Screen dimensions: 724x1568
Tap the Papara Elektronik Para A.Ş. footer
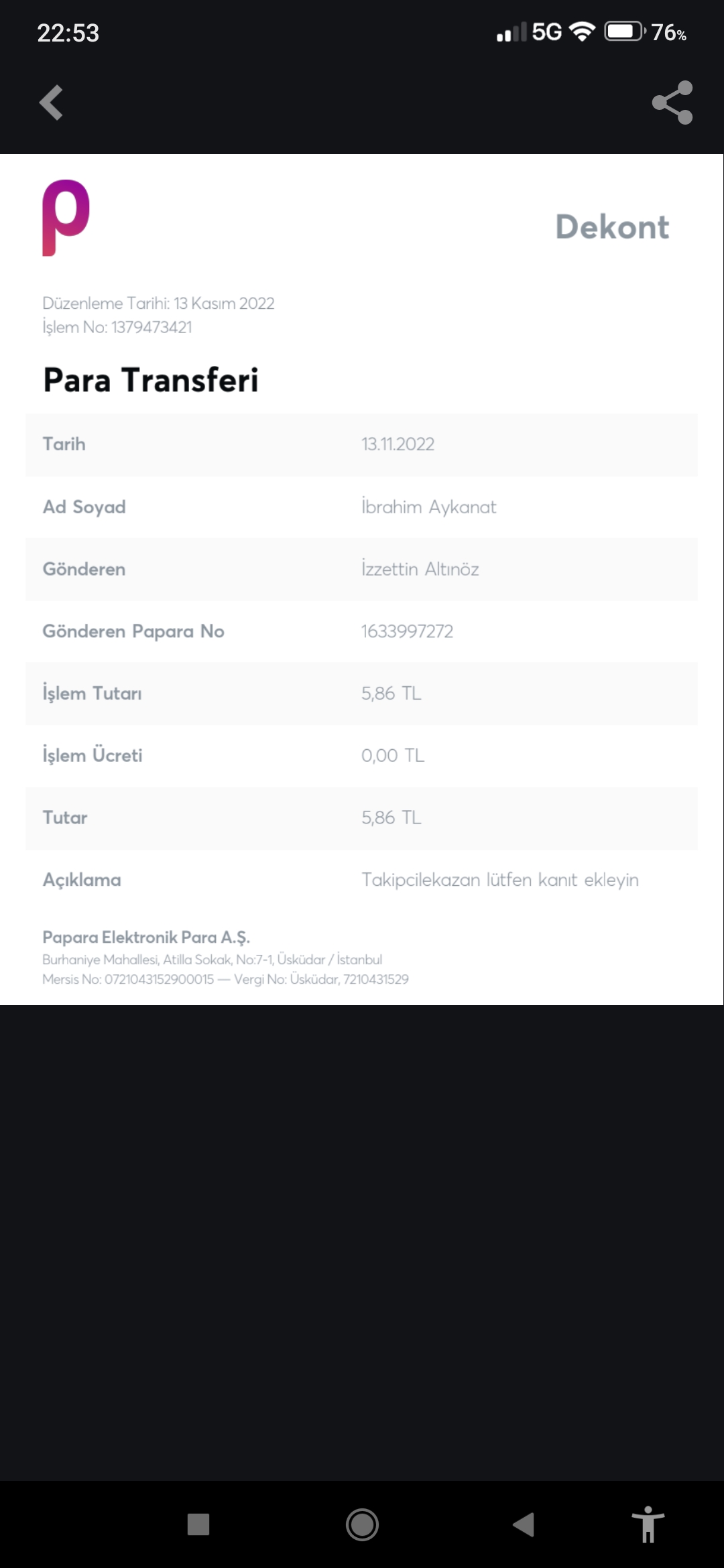click(x=146, y=937)
